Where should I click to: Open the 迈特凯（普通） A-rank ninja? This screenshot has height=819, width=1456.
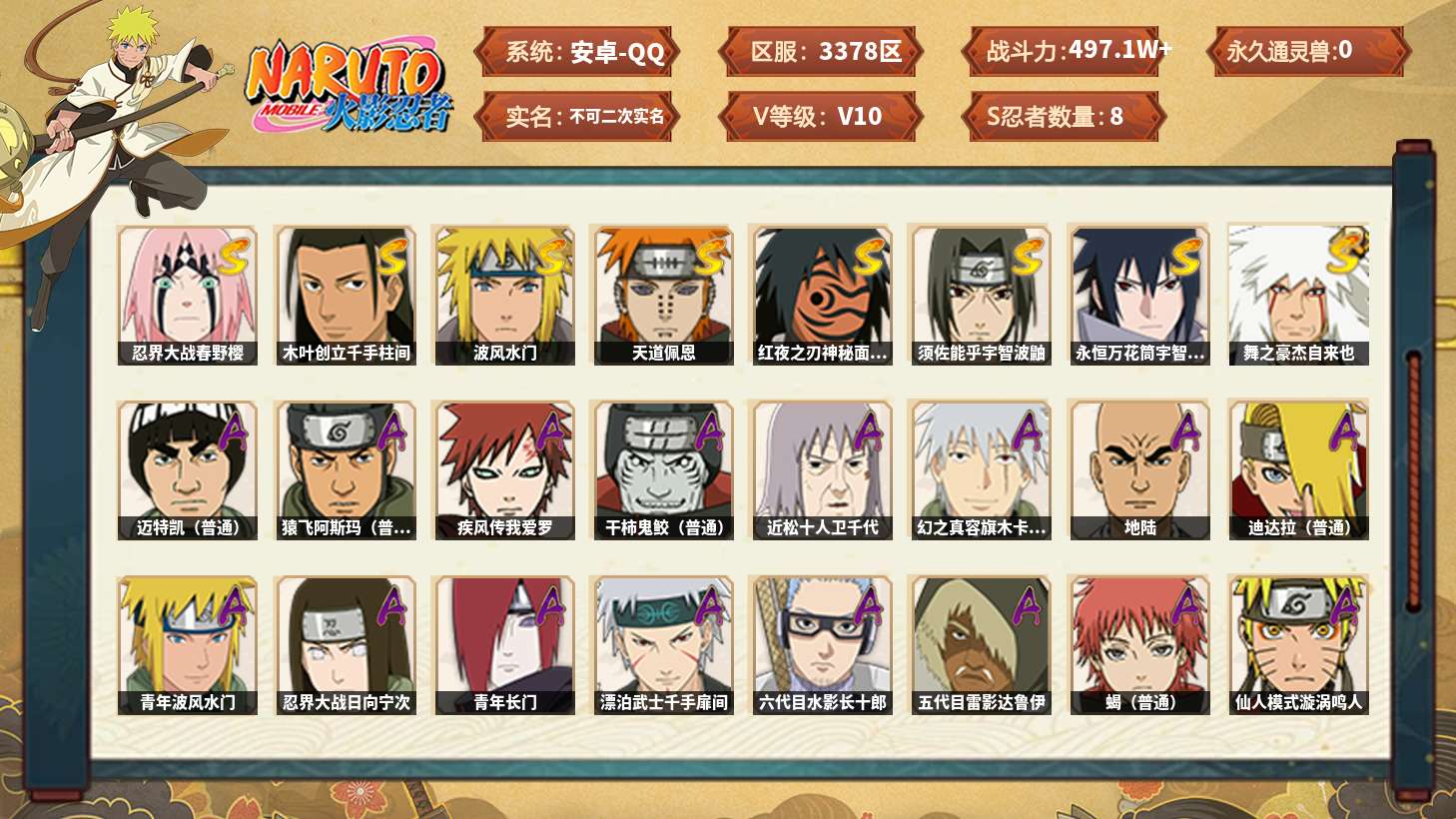tap(187, 470)
